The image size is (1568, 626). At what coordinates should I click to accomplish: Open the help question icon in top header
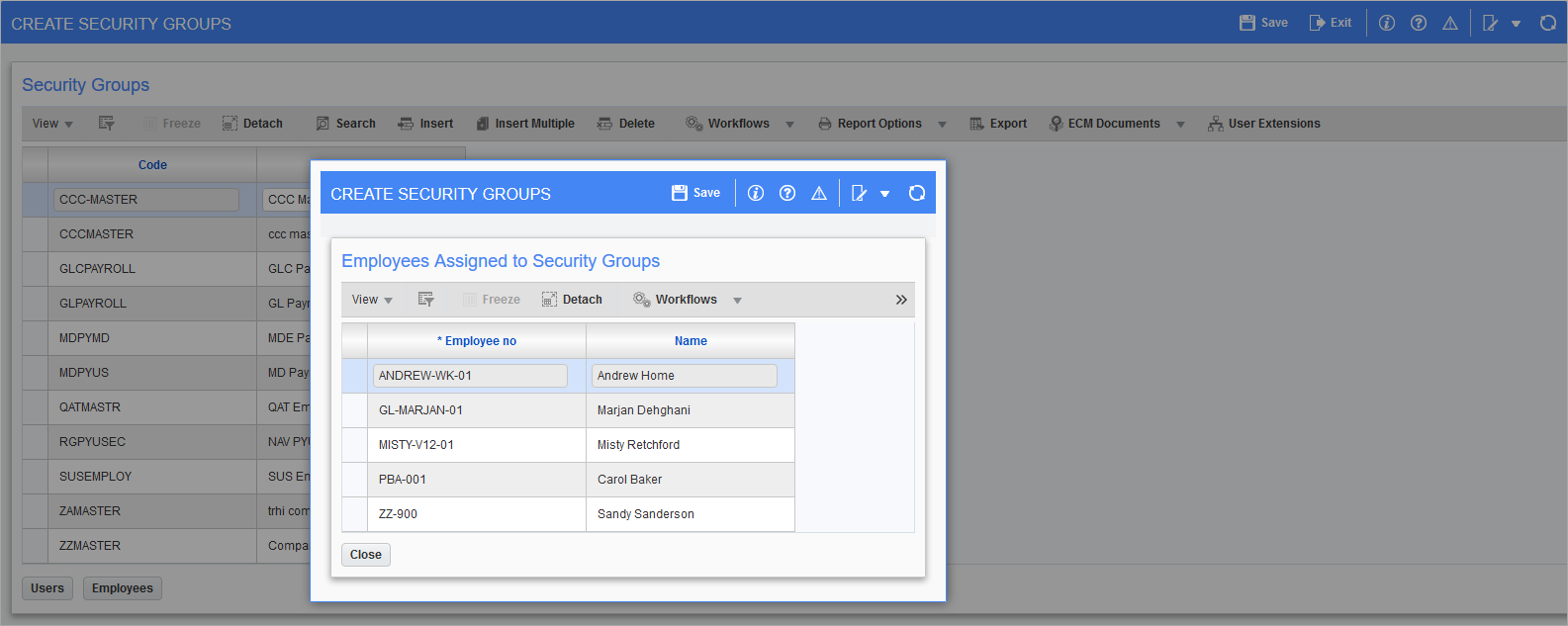click(1419, 23)
